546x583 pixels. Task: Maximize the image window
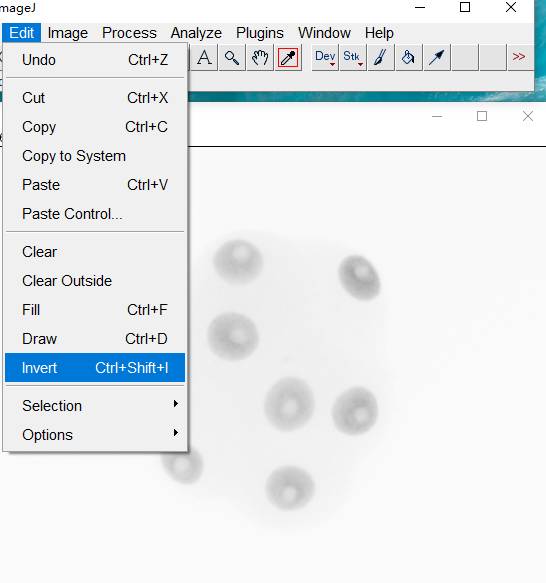[482, 116]
